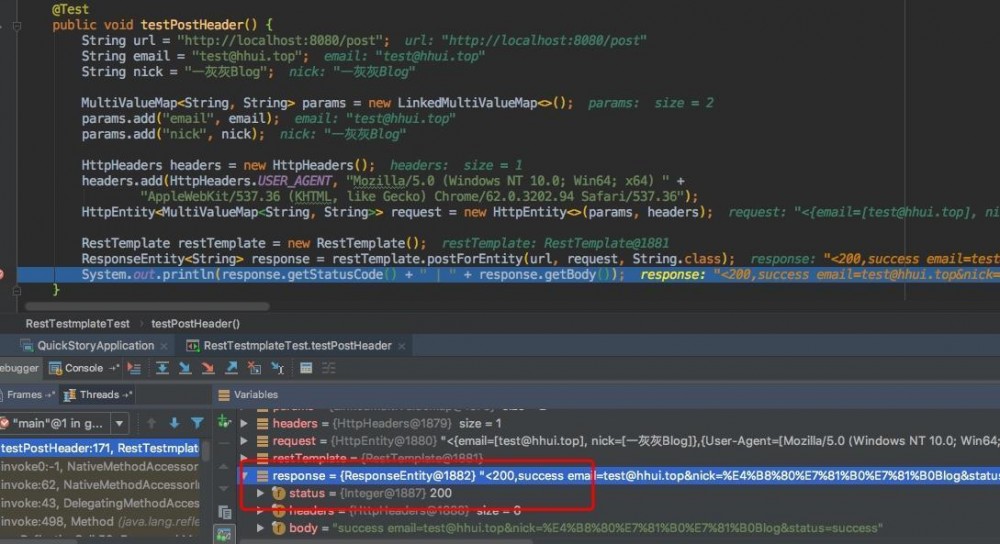
Task: Open the Evaluate Expression calculator icon
Action: [306, 368]
